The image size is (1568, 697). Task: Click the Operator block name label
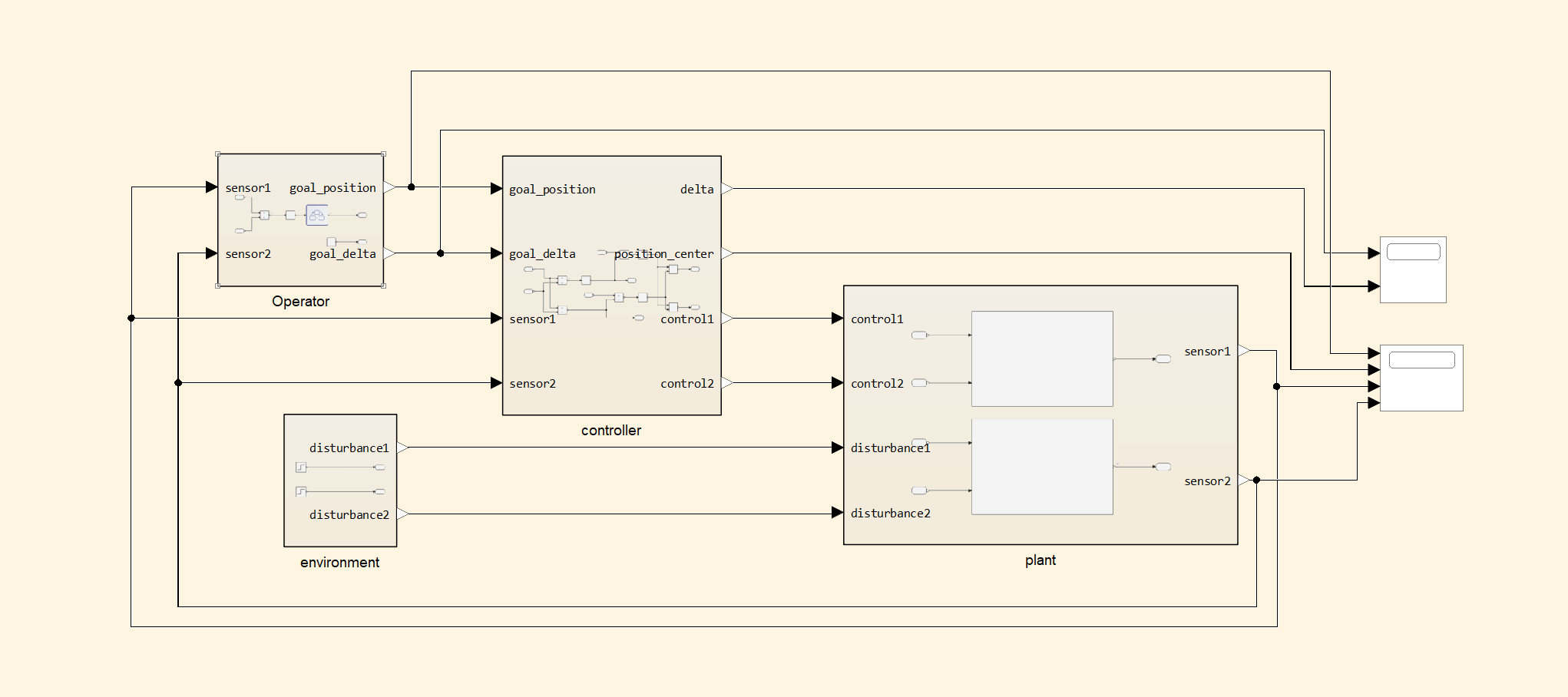[x=300, y=302]
